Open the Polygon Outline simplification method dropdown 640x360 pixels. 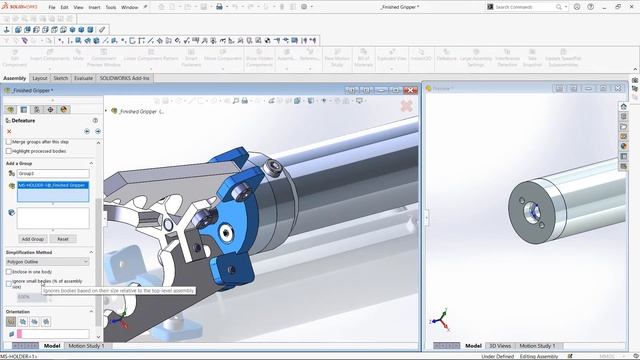point(47,262)
